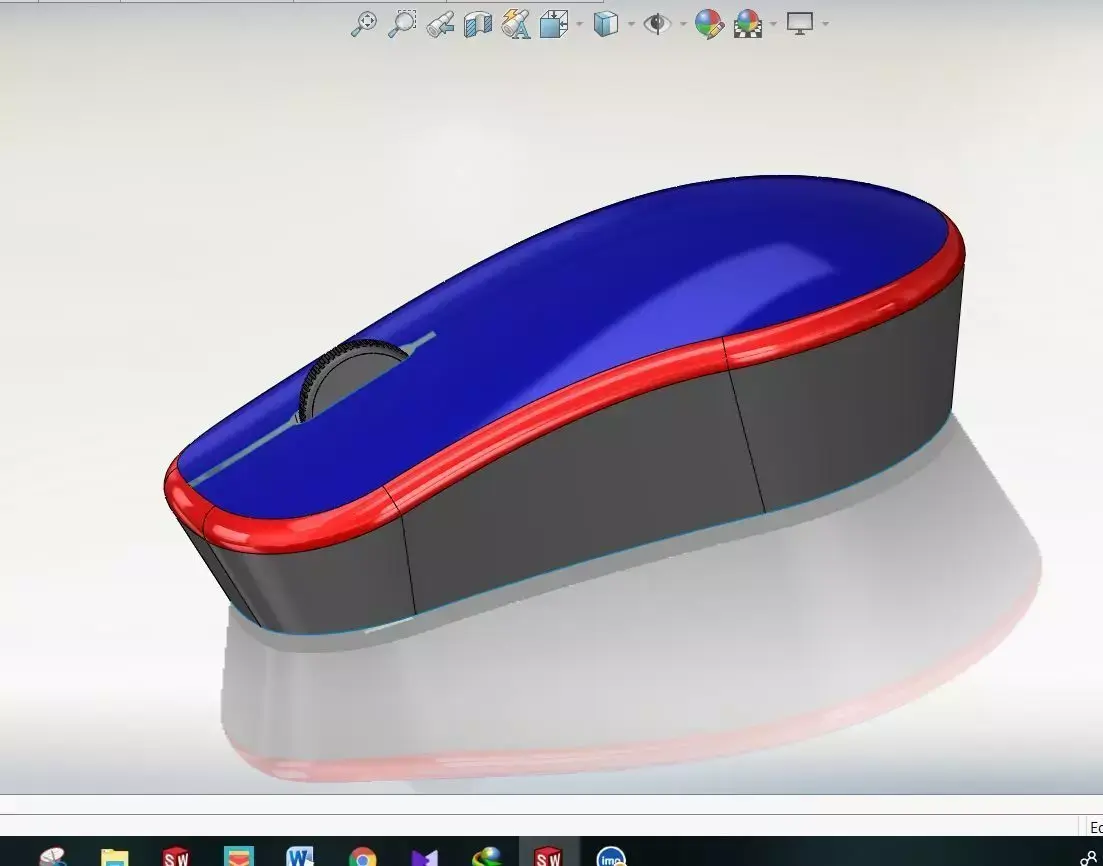
Task: Click the Display Style cube icon
Action: click(x=606, y=24)
